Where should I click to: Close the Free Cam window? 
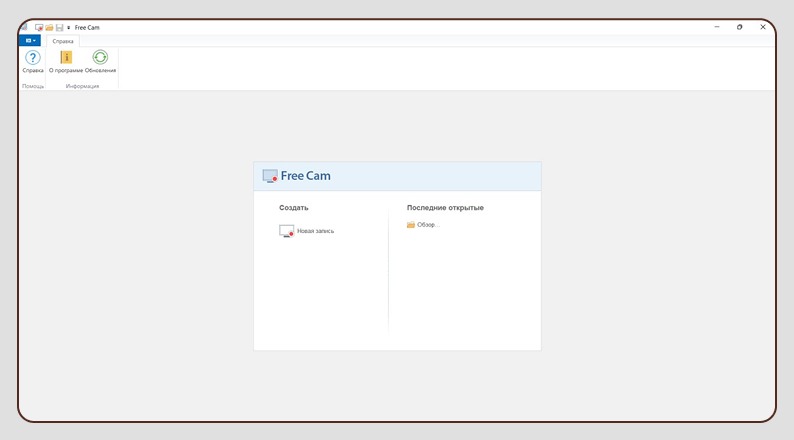(763, 27)
